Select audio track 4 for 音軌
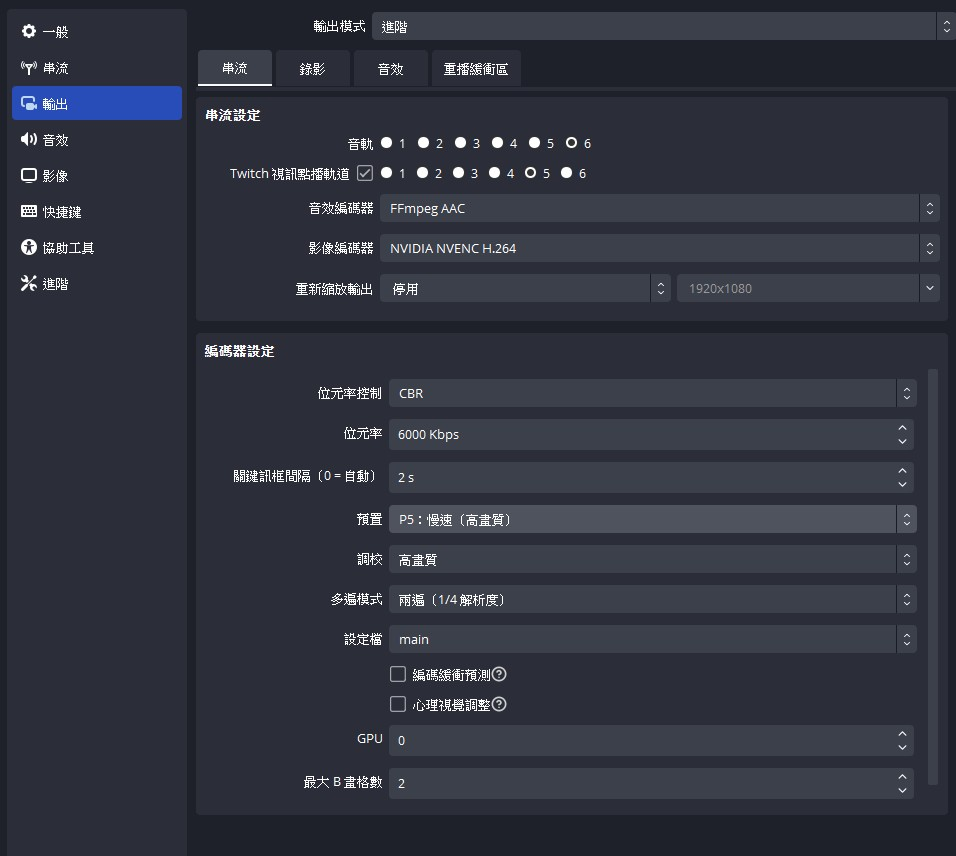The image size is (956, 856). [498, 143]
